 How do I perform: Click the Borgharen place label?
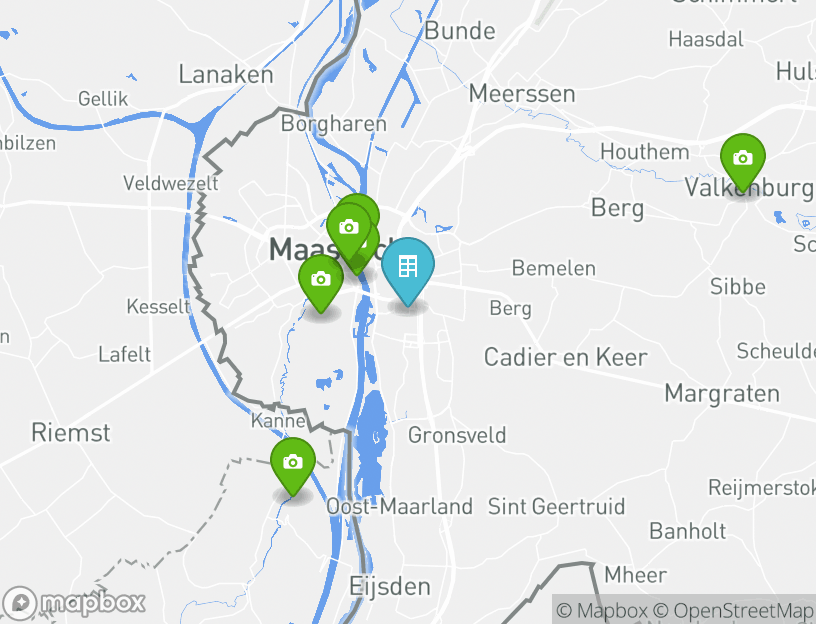tap(334, 124)
